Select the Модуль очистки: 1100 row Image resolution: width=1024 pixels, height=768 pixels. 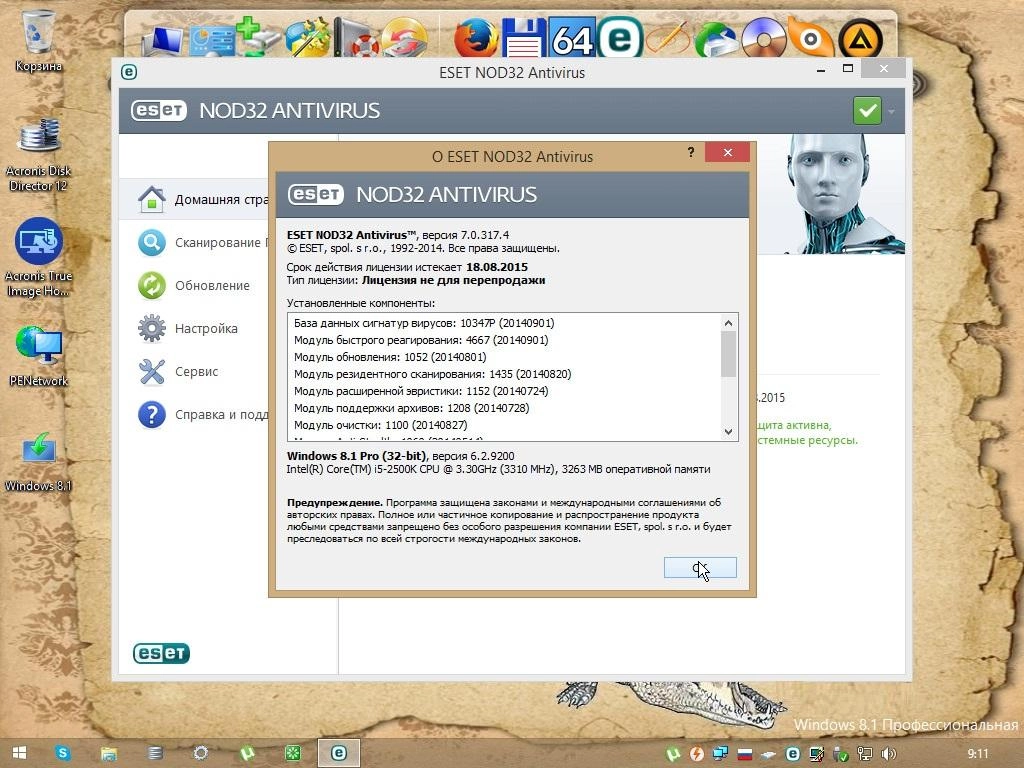coord(381,425)
